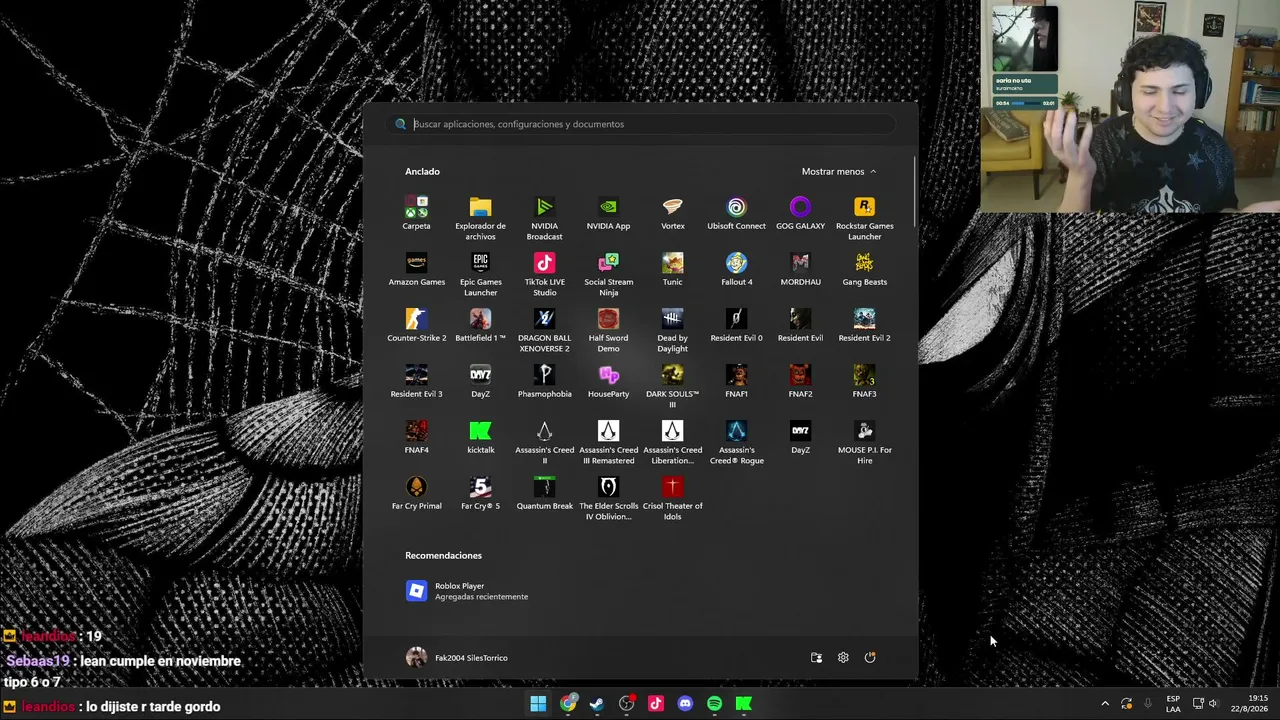Open DRAGON BALL XENOVERSE 2
This screenshot has height=720, width=1280.
tap(544, 331)
